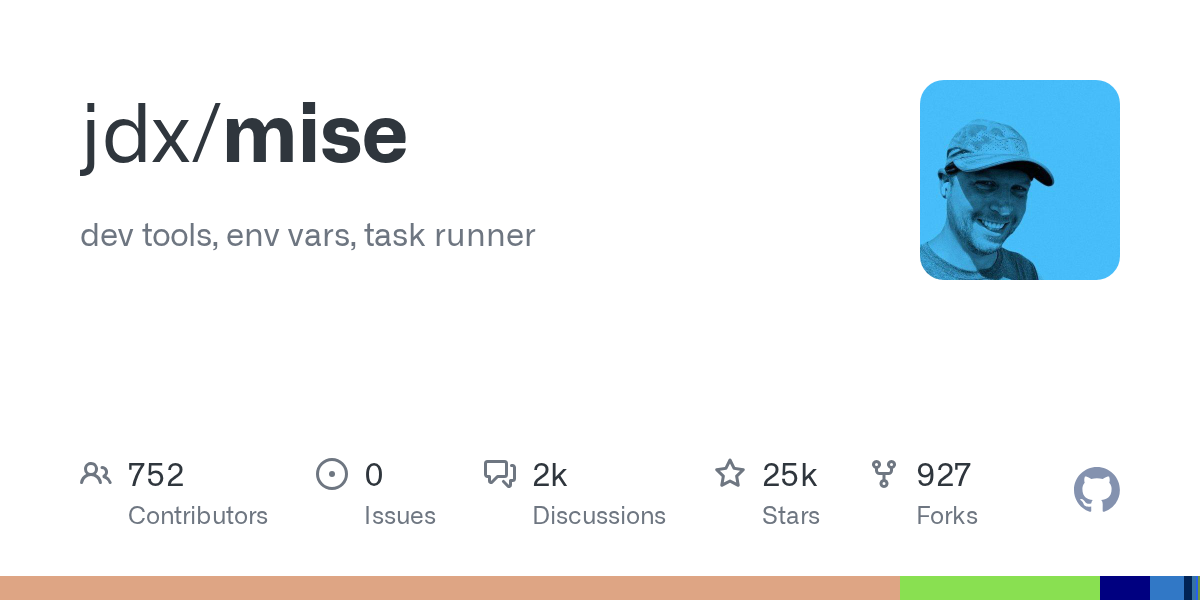Open the Discussions label
Screen dimensions: 1200x600
click(x=599, y=516)
